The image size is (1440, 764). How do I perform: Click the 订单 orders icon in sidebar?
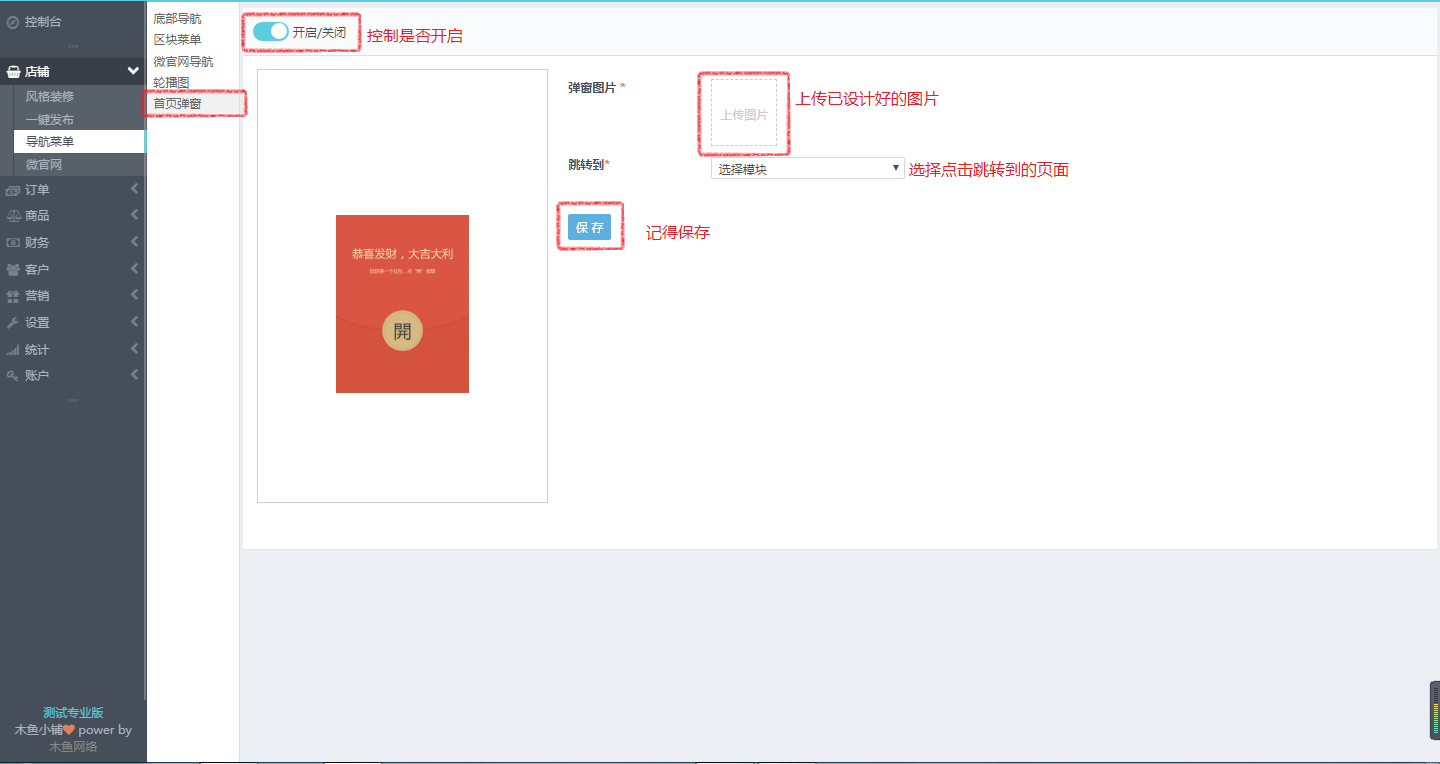pos(13,190)
